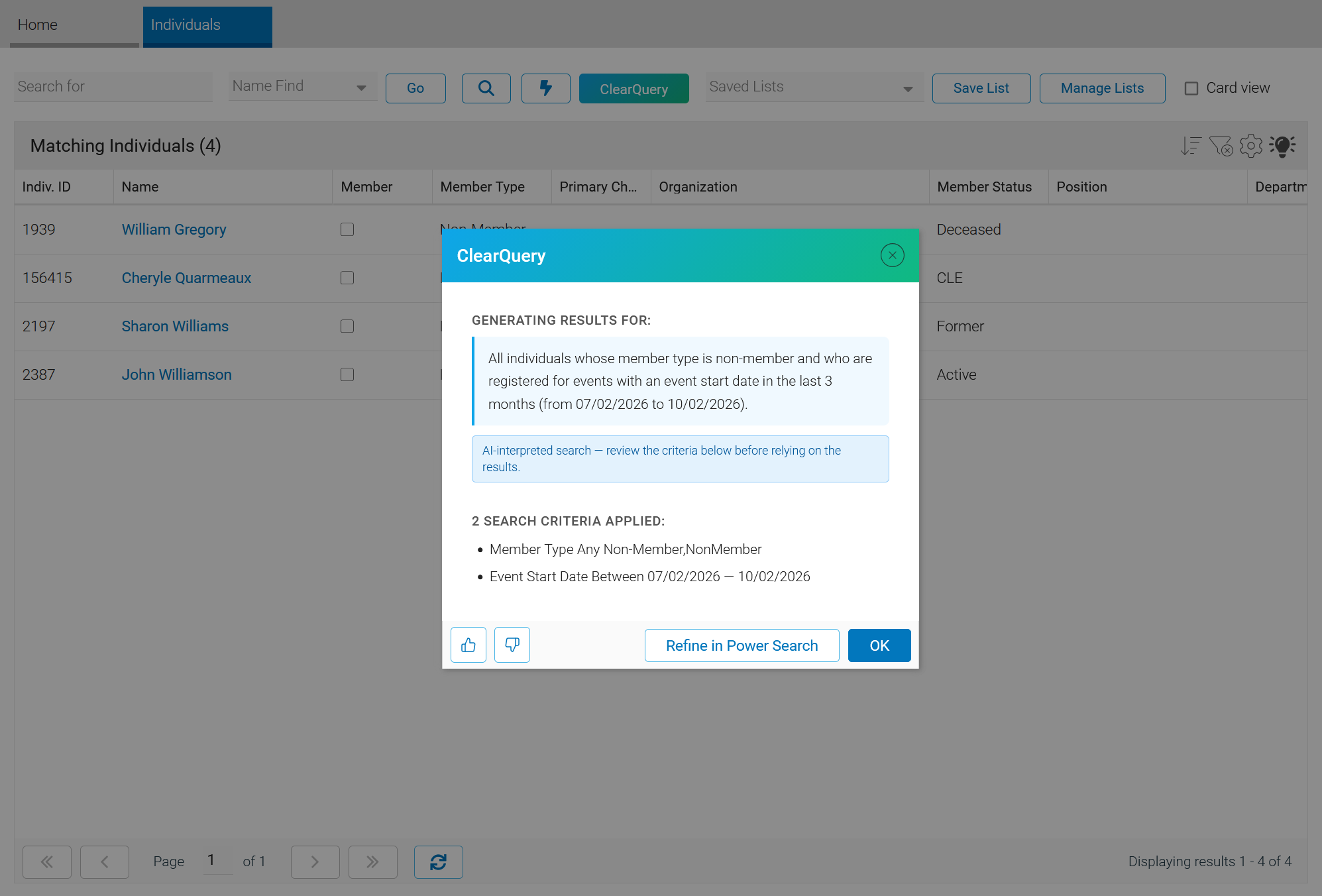Click the sort results icon
Screen dimensions: 1322x896
(1191, 146)
